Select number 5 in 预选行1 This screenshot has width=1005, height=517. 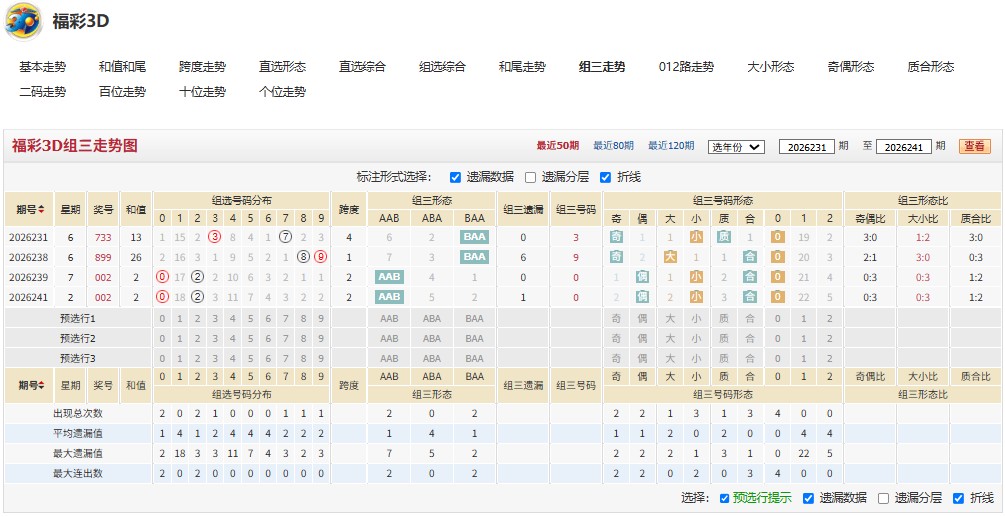tap(251, 318)
